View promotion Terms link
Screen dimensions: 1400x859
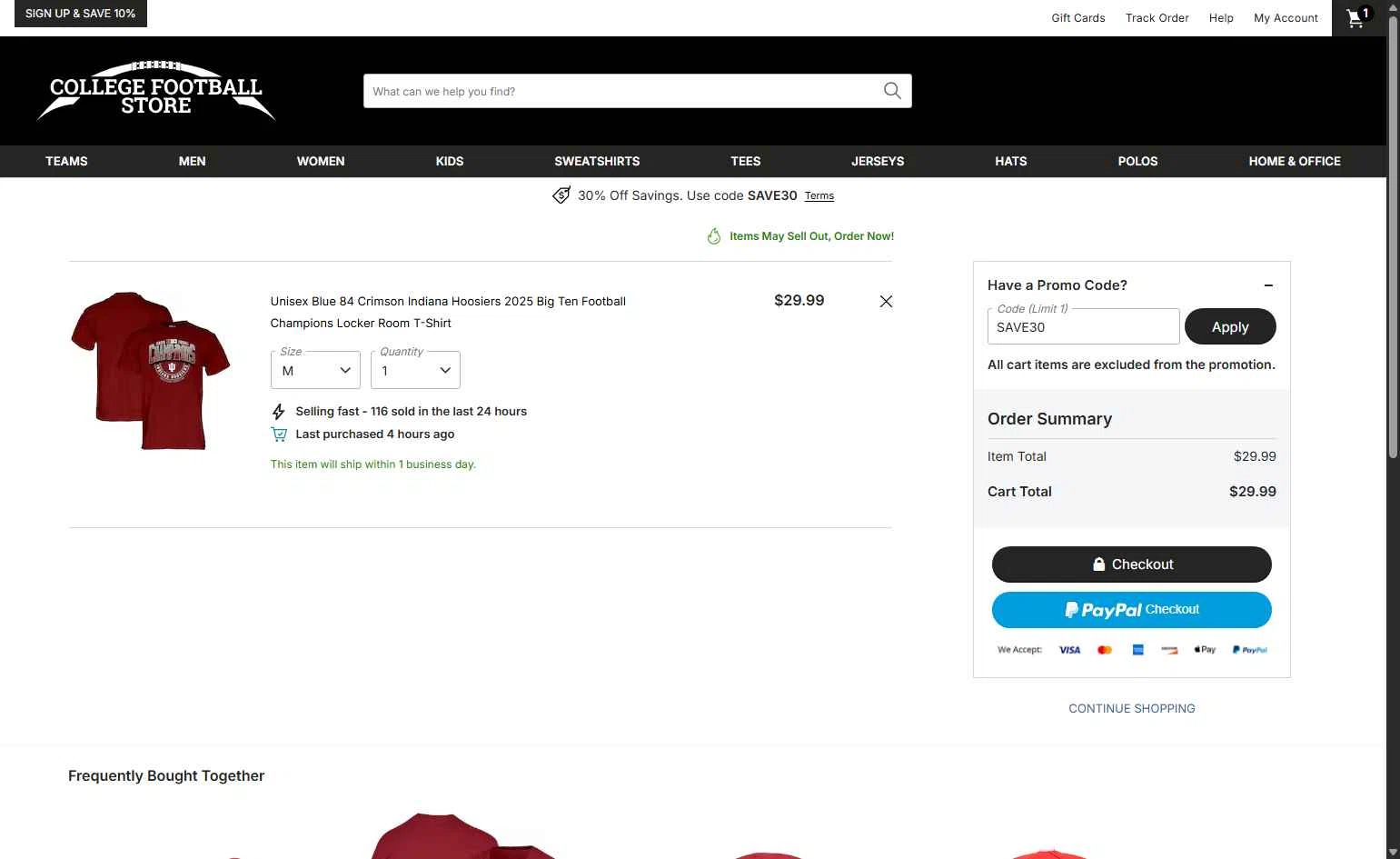pos(819,196)
